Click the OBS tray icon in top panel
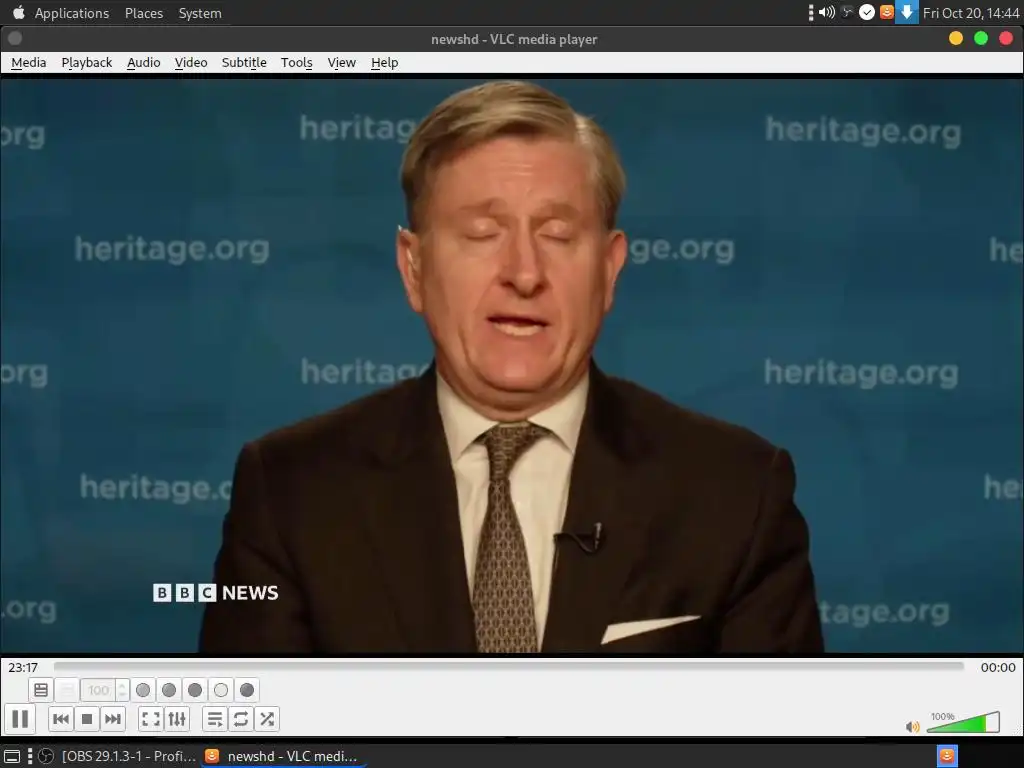 (847, 12)
